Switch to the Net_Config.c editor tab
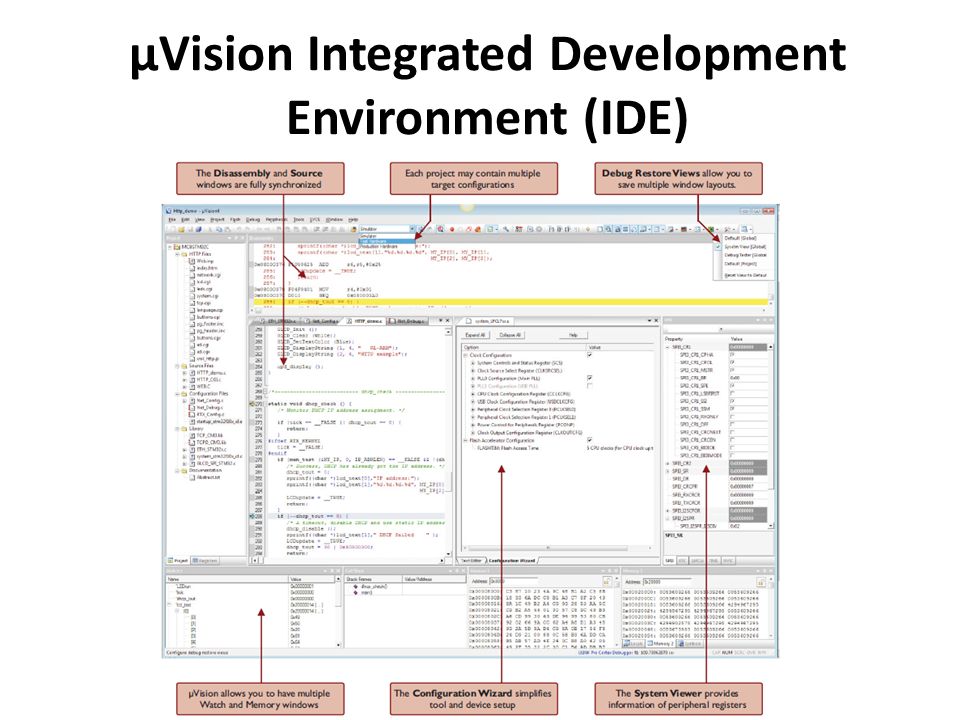The height and width of the screenshot is (720, 960). tap(321, 321)
